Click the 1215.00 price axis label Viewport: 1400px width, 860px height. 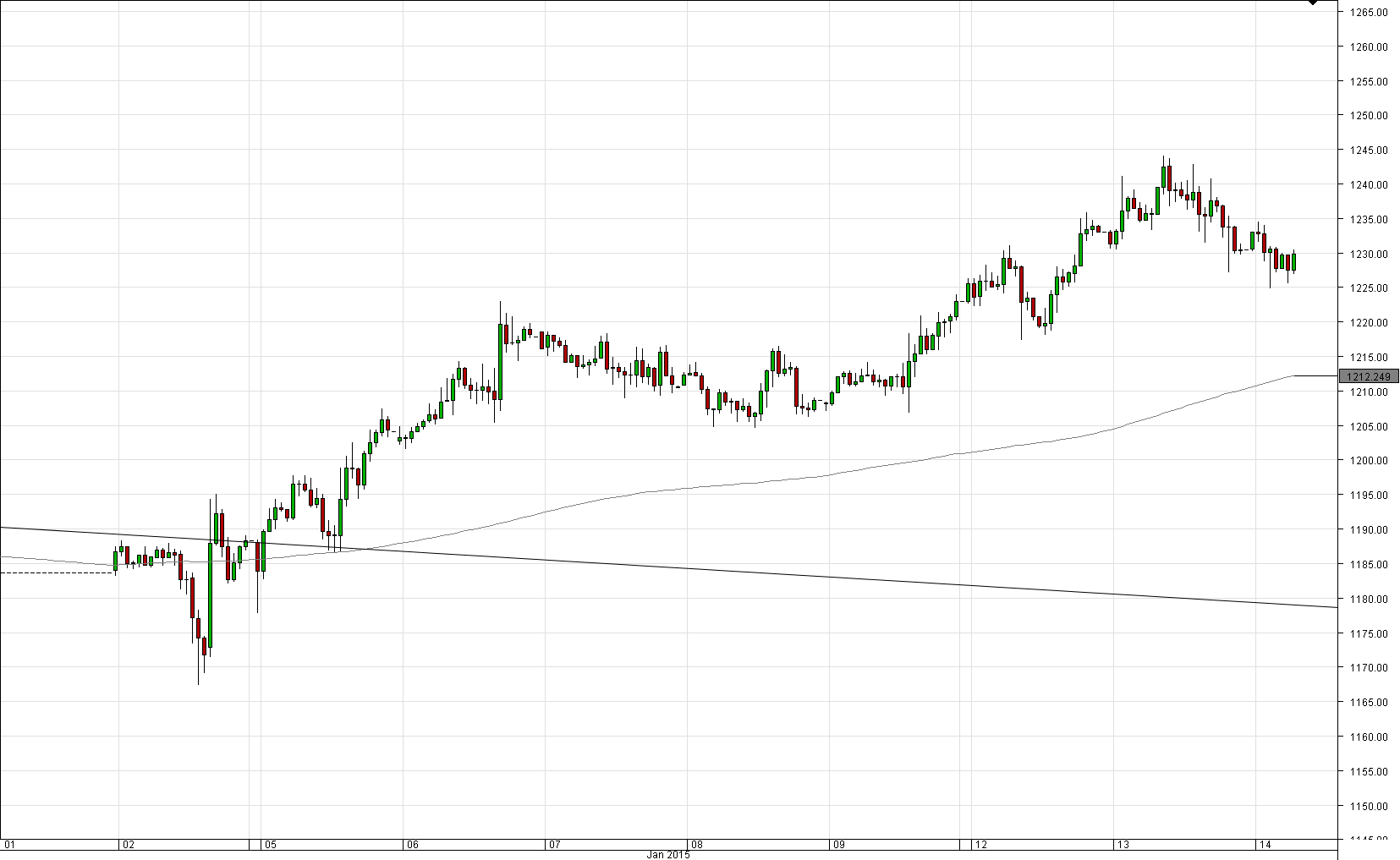click(1369, 358)
